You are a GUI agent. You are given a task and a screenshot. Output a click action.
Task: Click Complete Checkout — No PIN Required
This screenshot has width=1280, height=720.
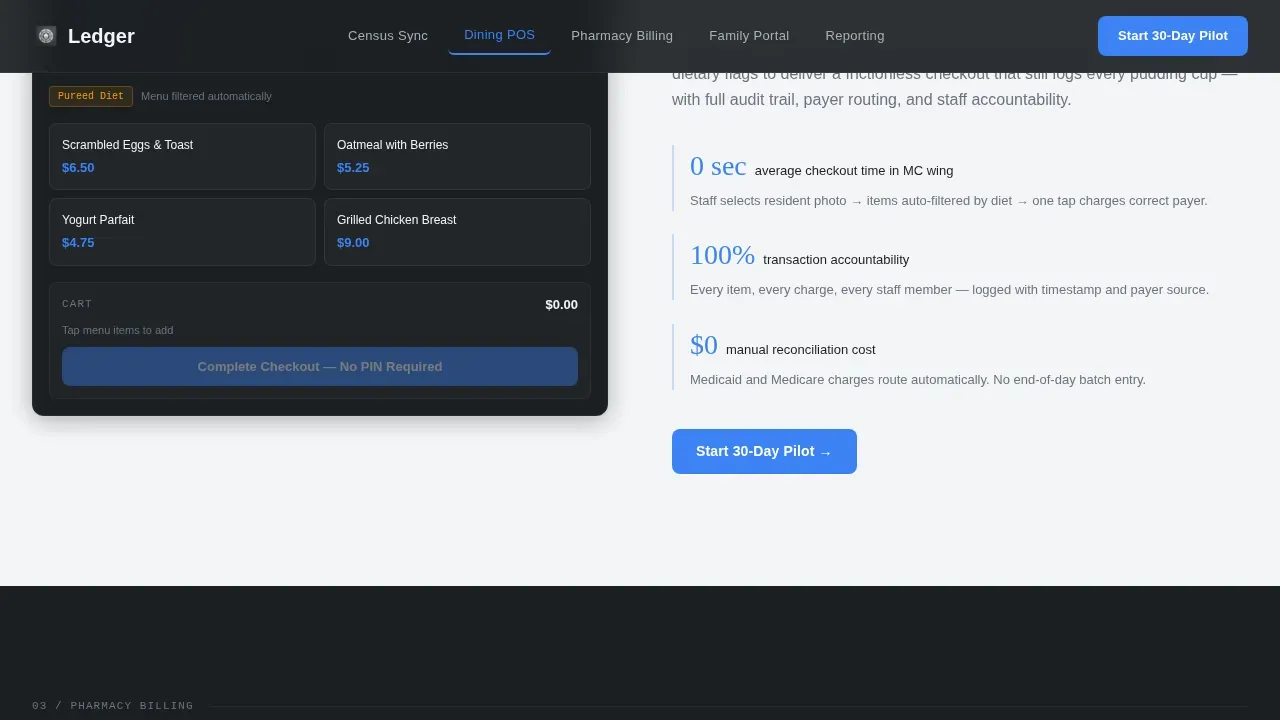coord(320,366)
